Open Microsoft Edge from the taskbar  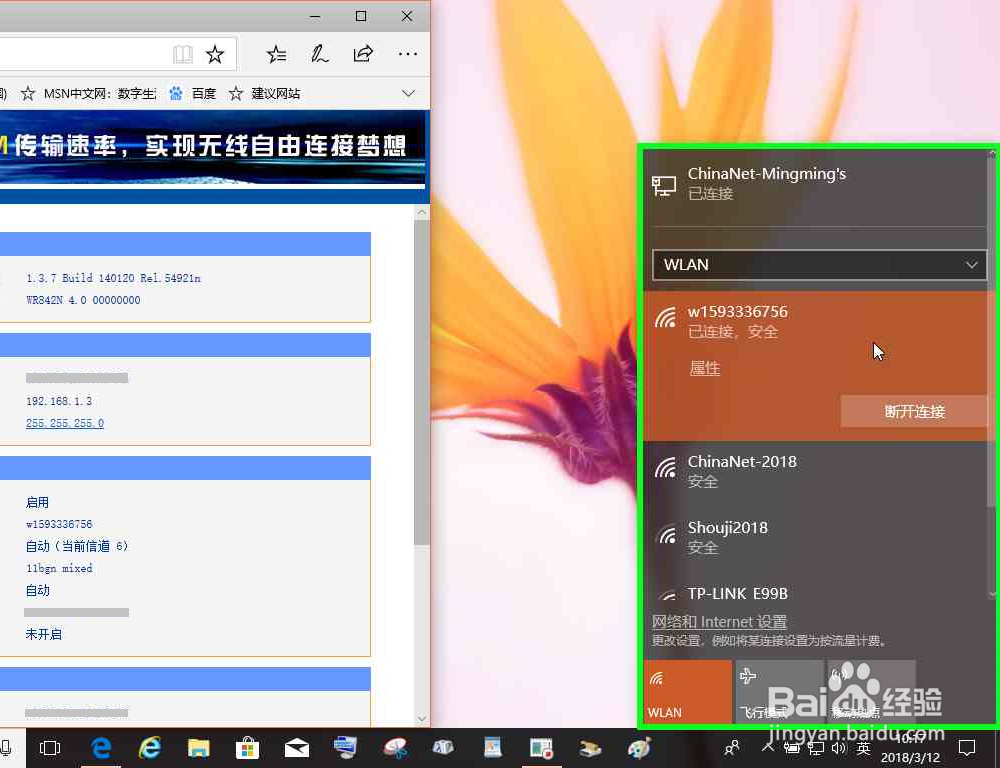click(100, 747)
